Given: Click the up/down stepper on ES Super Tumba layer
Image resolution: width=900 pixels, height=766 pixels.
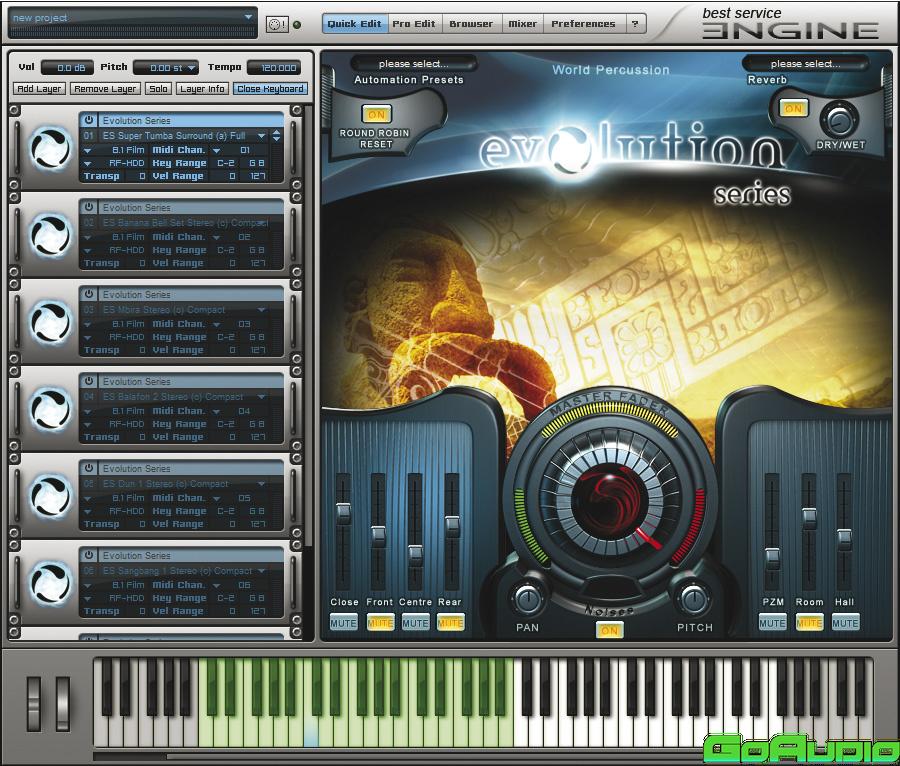Looking at the screenshot, I should [x=277, y=135].
